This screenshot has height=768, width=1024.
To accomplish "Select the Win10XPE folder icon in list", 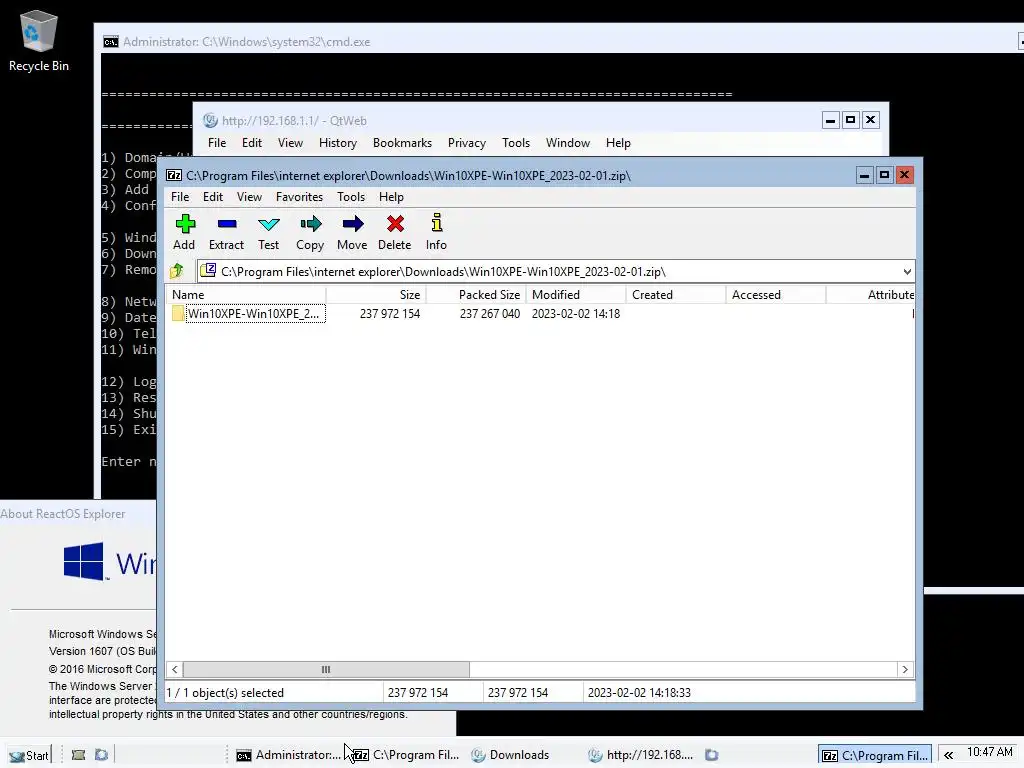I will (x=178, y=313).
